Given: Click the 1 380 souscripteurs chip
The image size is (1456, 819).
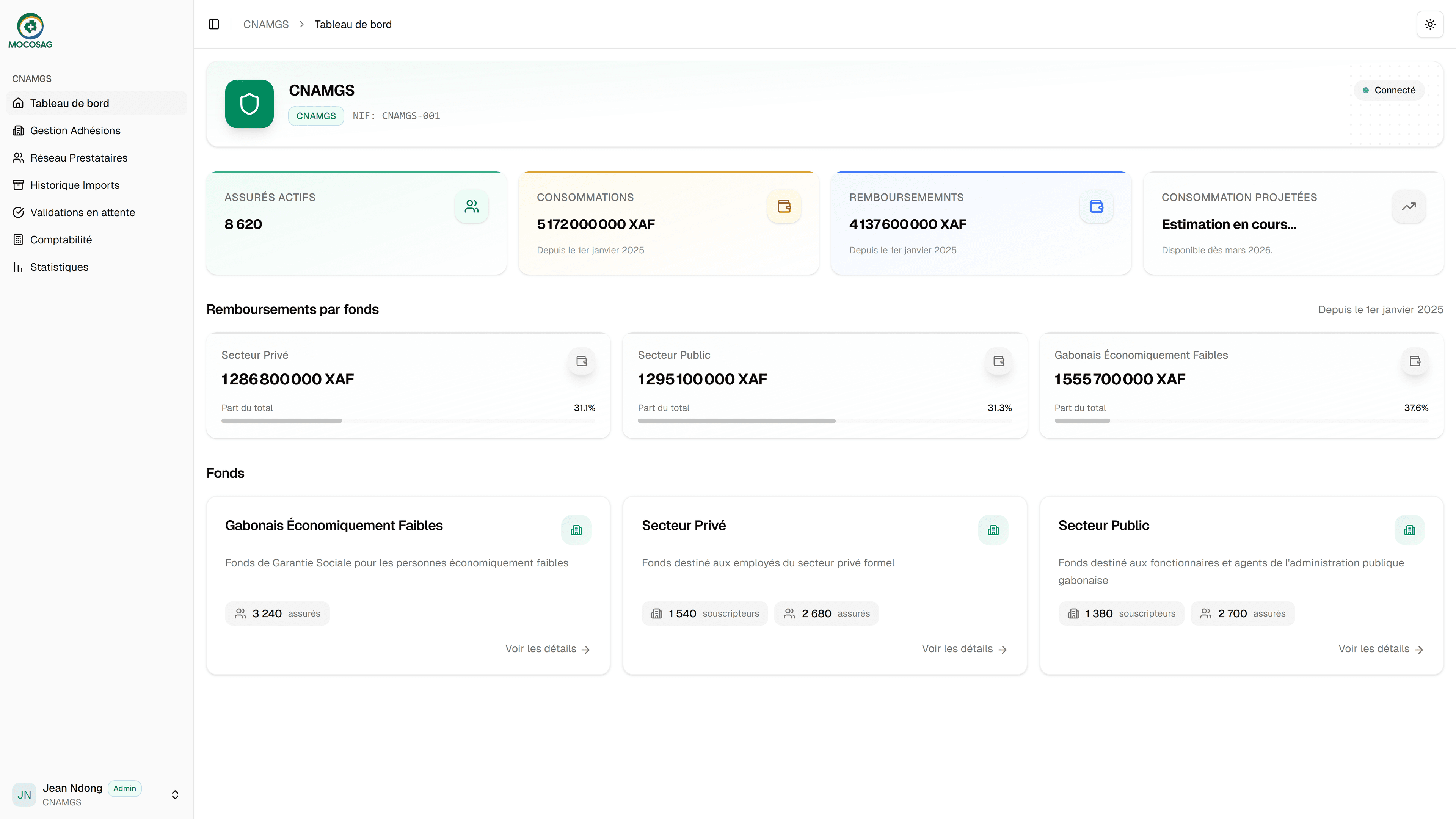Looking at the screenshot, I should click(x=1122, y=614).
